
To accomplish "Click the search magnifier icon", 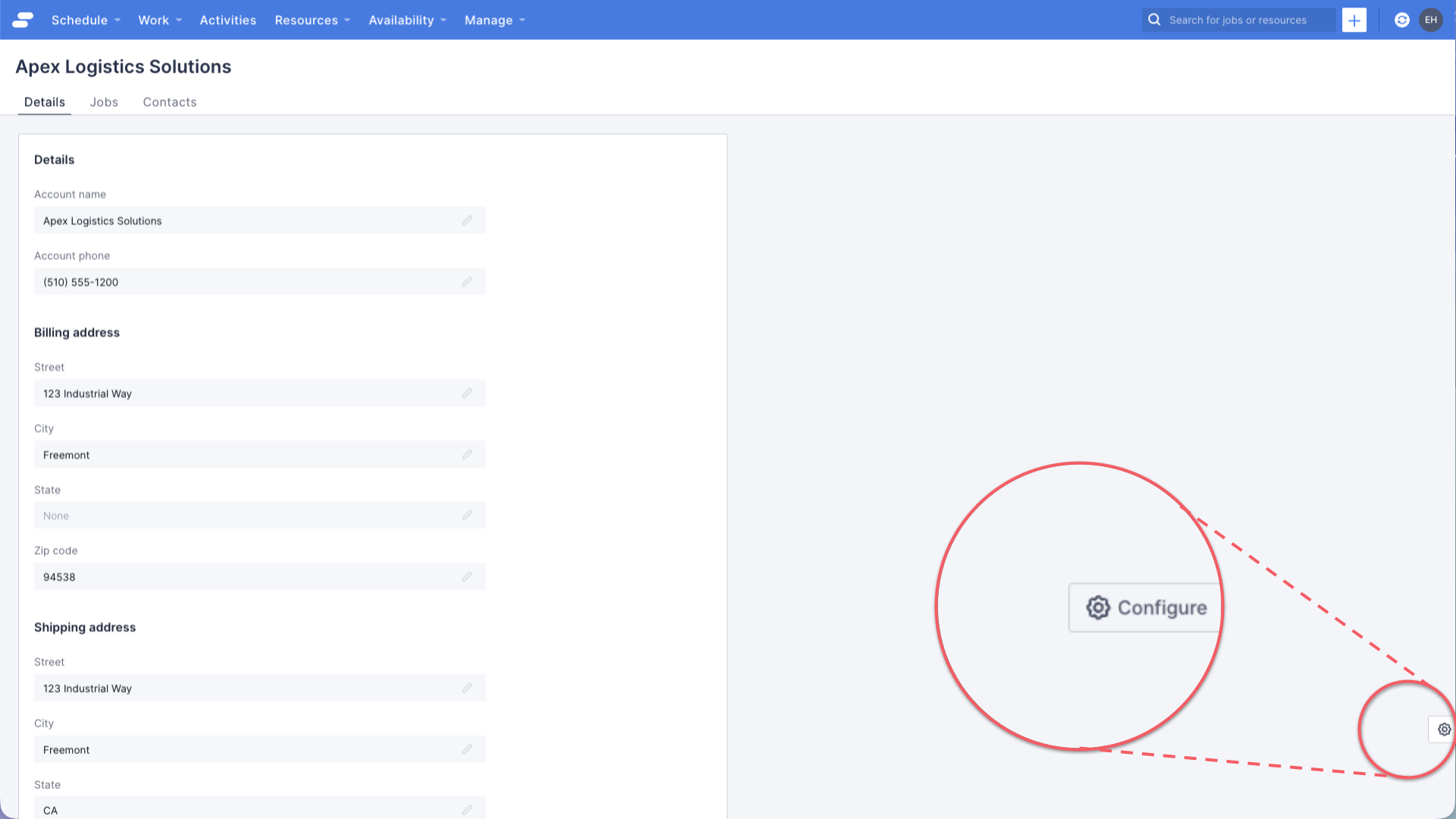I will coord(1154,20).
